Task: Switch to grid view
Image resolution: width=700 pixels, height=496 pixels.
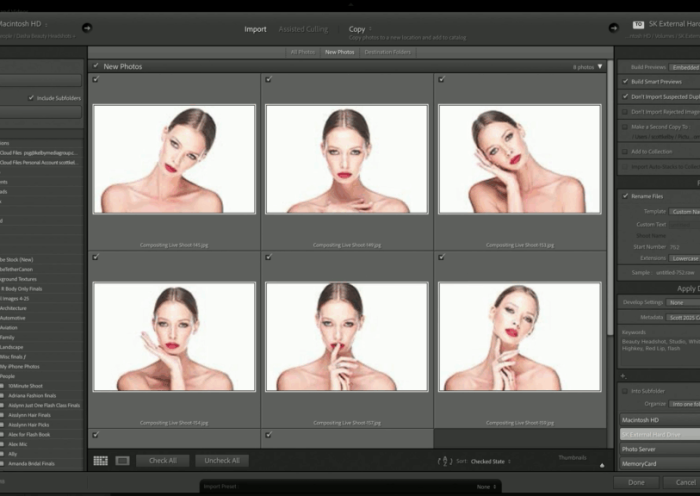Action: point(100,461)
